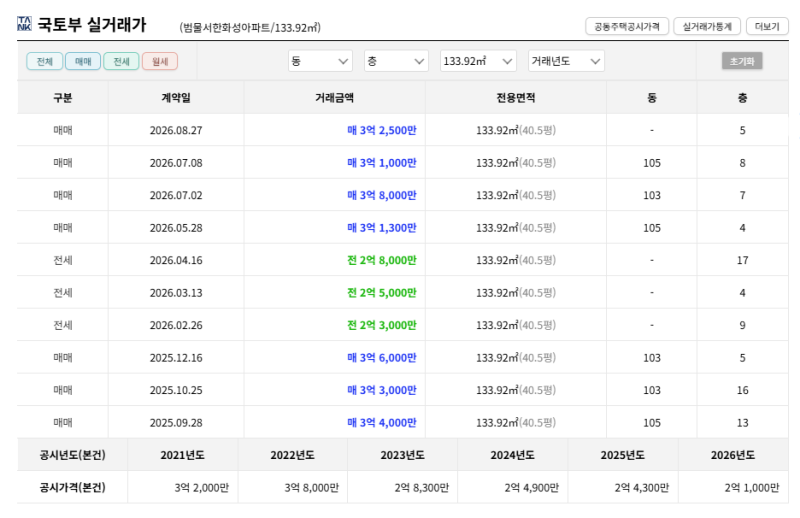Image resolution: width=800 pixels, height=518 pixels.
Task: Click price 전 2억 3,000만
Action: point(382,325)
